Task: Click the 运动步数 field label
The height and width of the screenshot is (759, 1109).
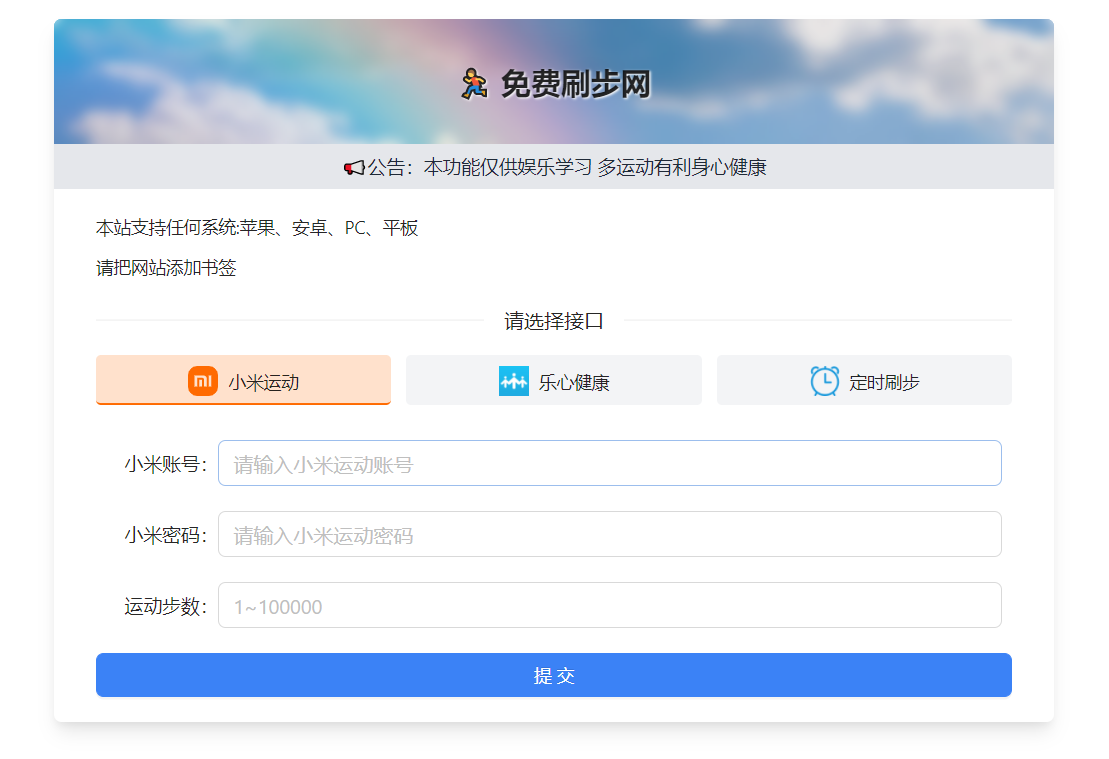Action: (165, 606)
